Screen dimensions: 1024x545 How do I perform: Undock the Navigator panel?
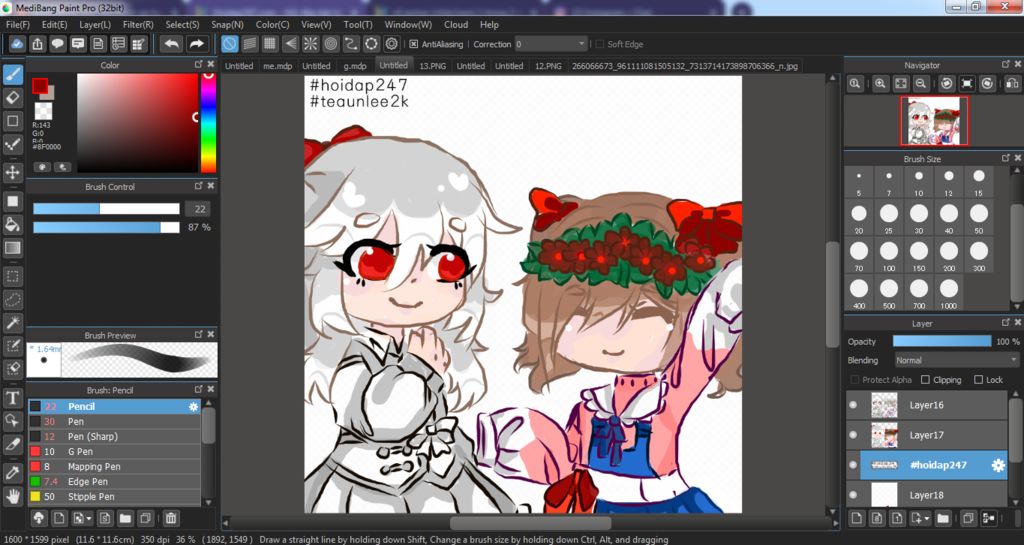click(x=1006, y=65)
